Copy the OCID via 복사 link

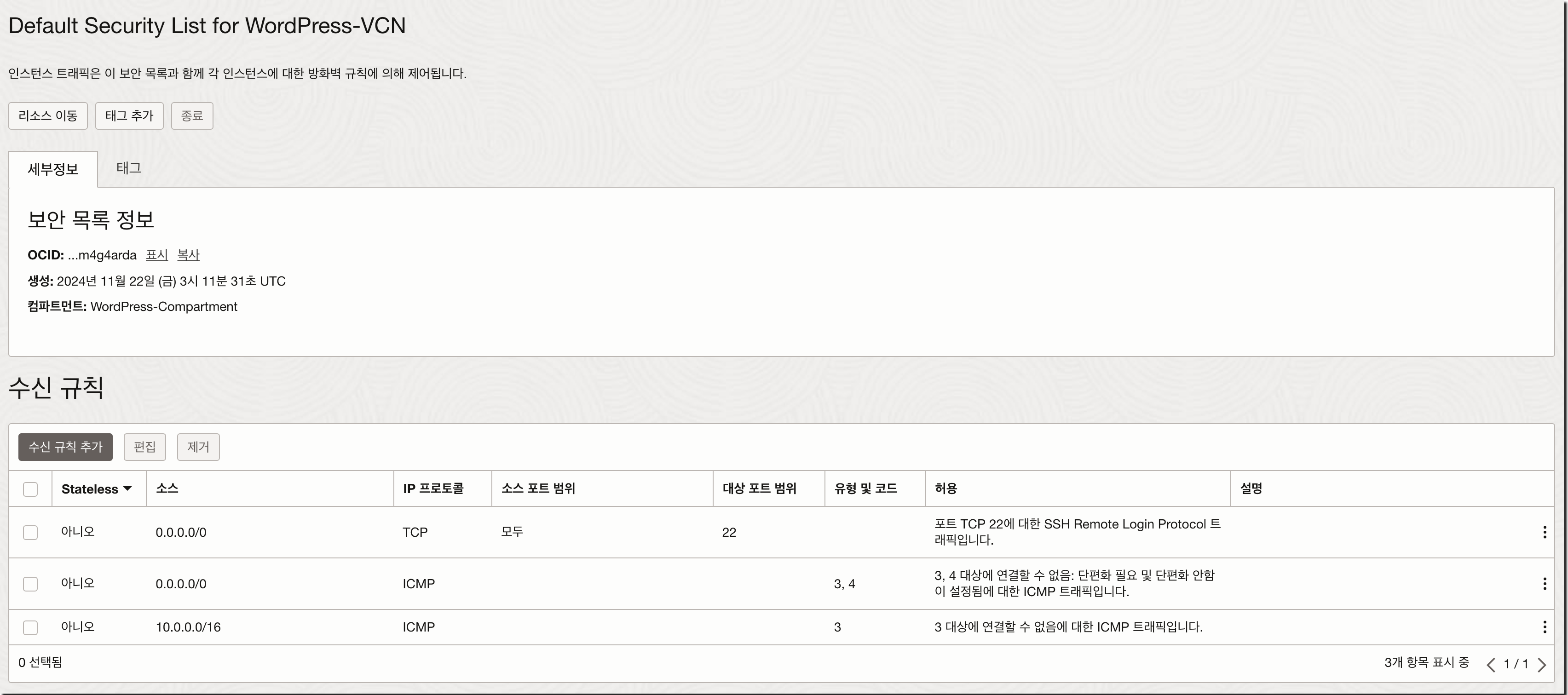188,255
